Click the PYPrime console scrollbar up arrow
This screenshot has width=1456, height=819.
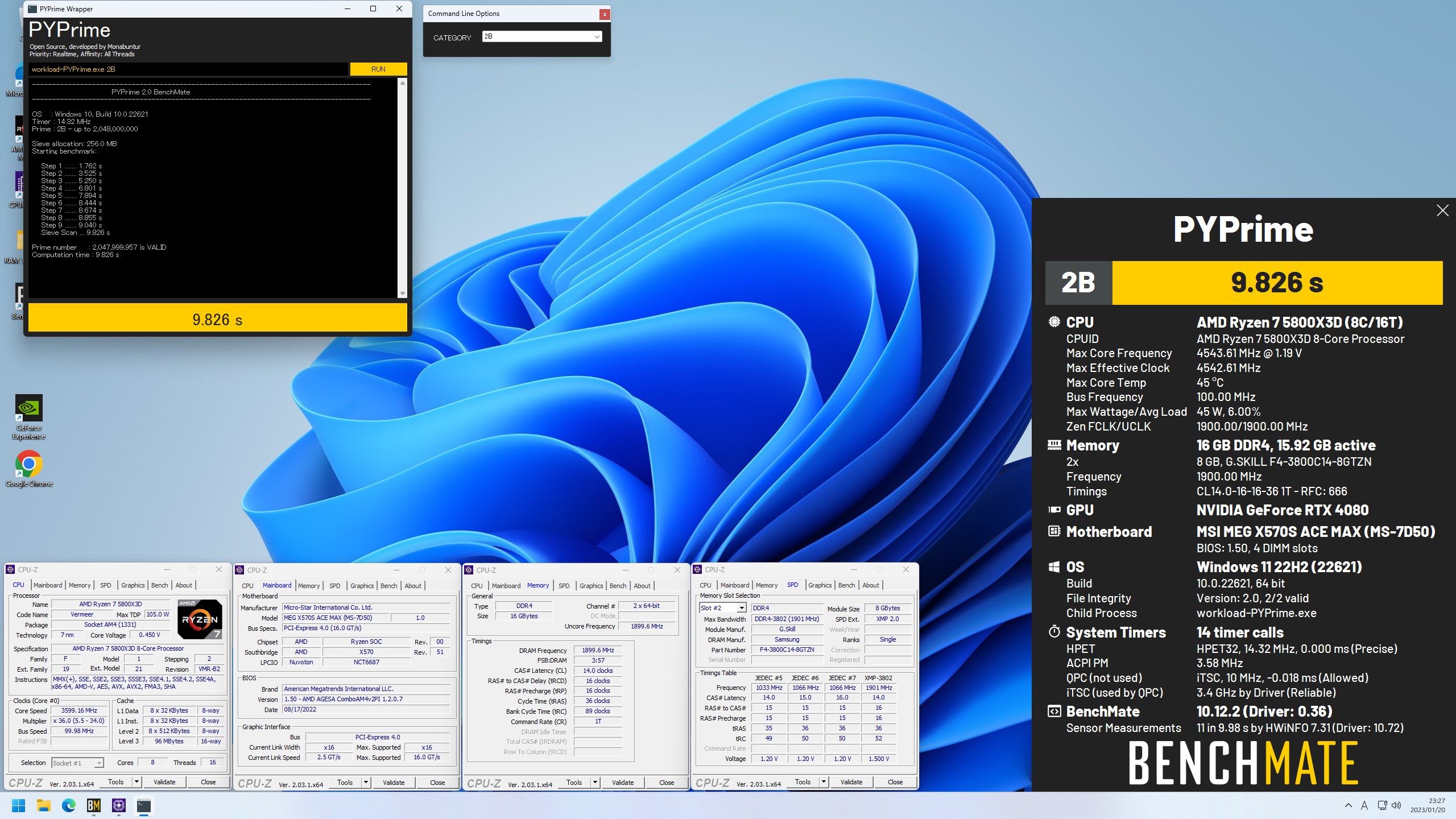(x=403, y=83)
